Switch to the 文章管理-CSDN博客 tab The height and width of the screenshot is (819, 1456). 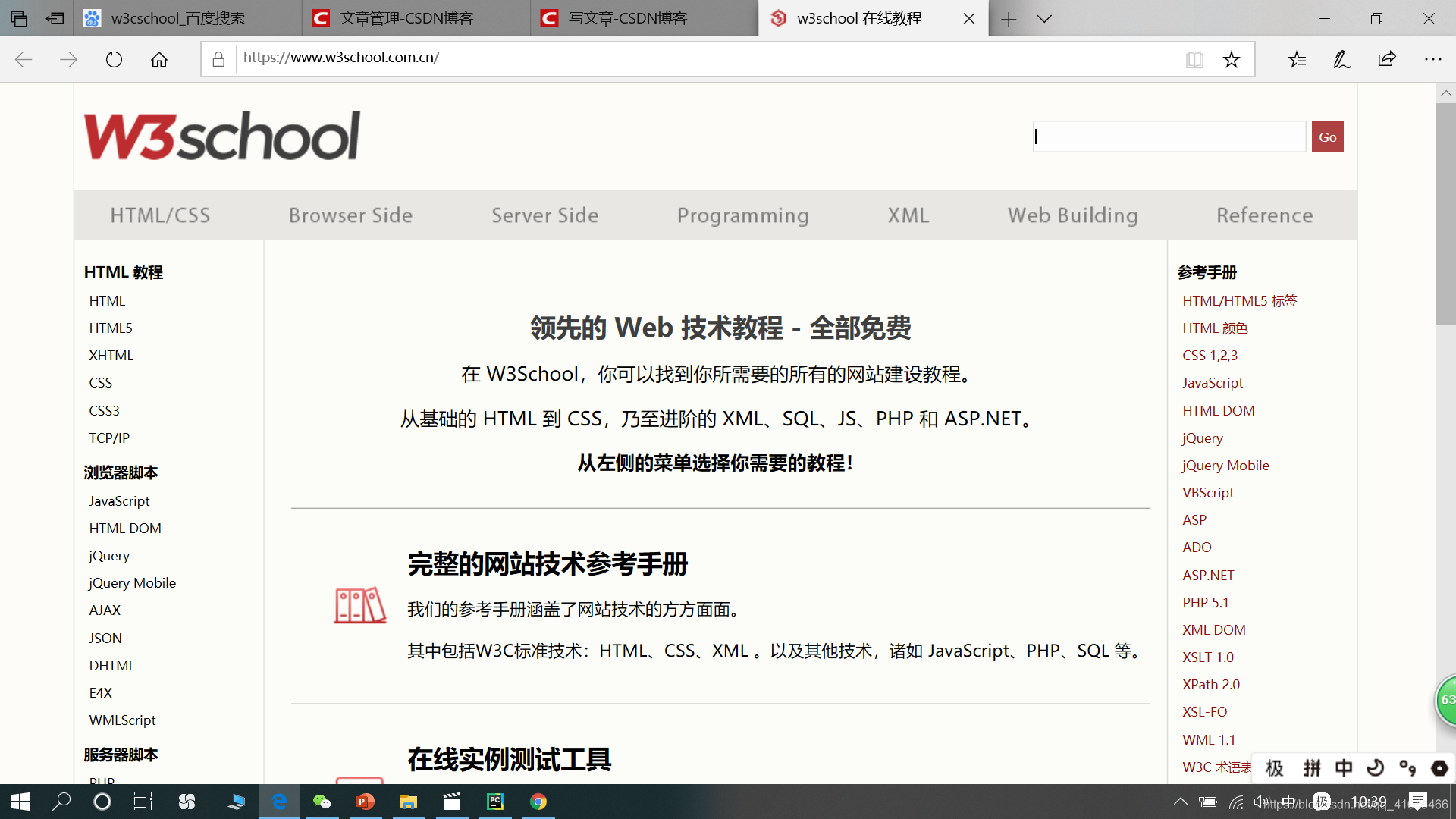pos(406,18)
